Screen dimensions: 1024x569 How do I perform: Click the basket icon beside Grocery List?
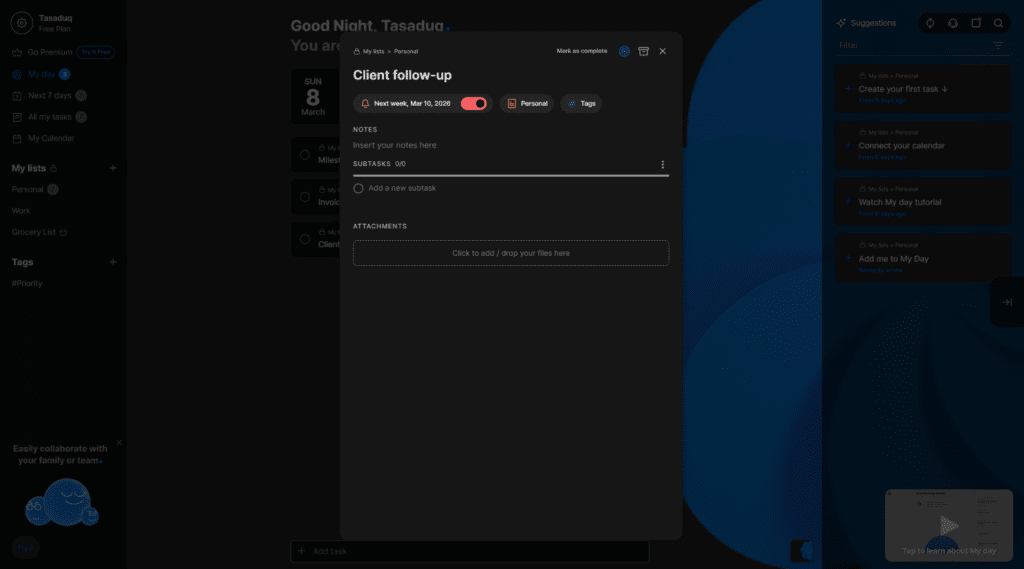(x=63, y=233)
